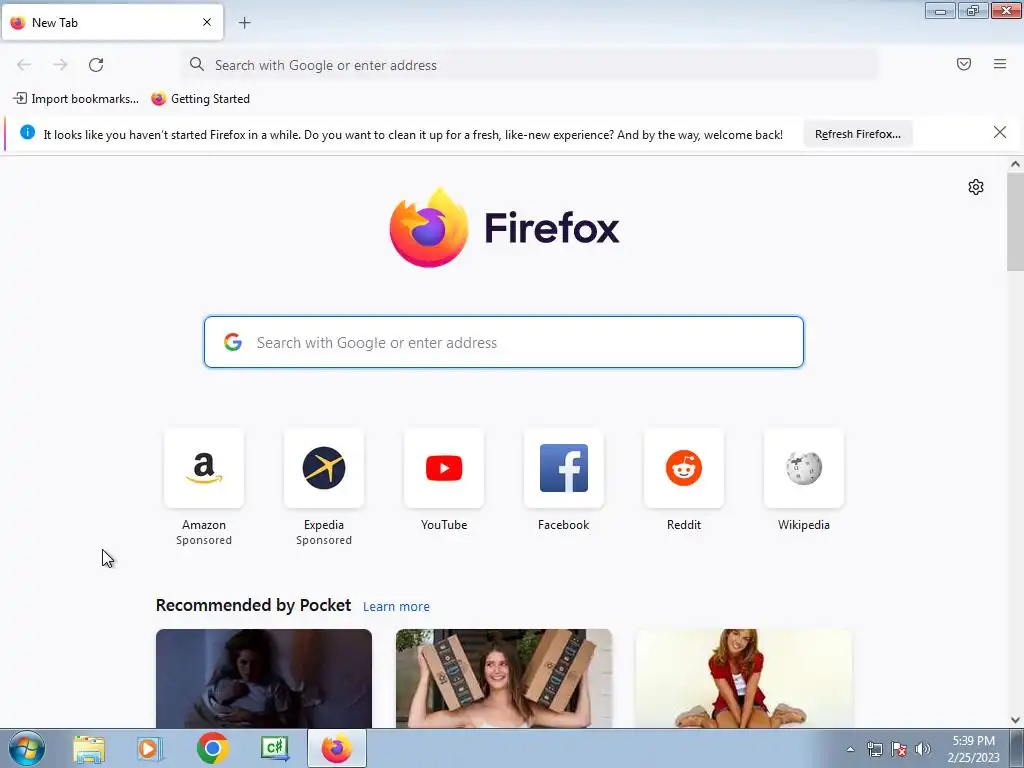Screen dimensions: 1024x768
Task: Focus the address bar at top
Action: tap(530, 65)
